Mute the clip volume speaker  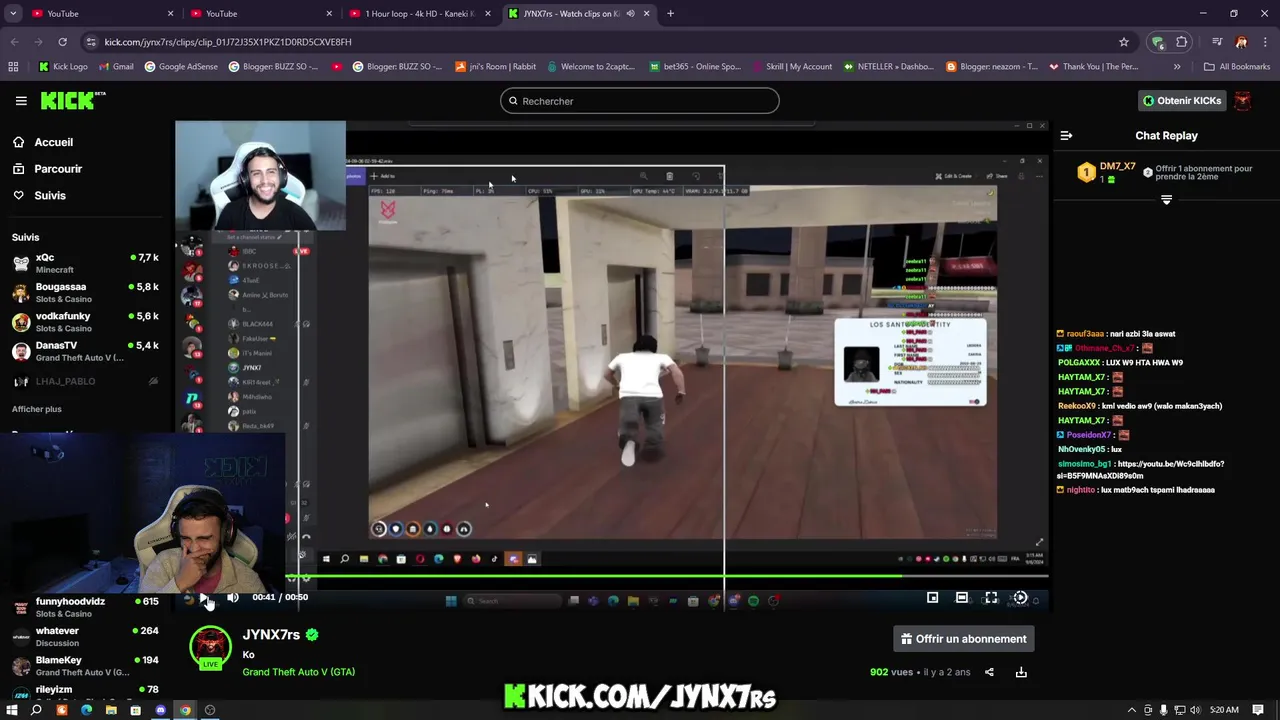tap(233, 597)
